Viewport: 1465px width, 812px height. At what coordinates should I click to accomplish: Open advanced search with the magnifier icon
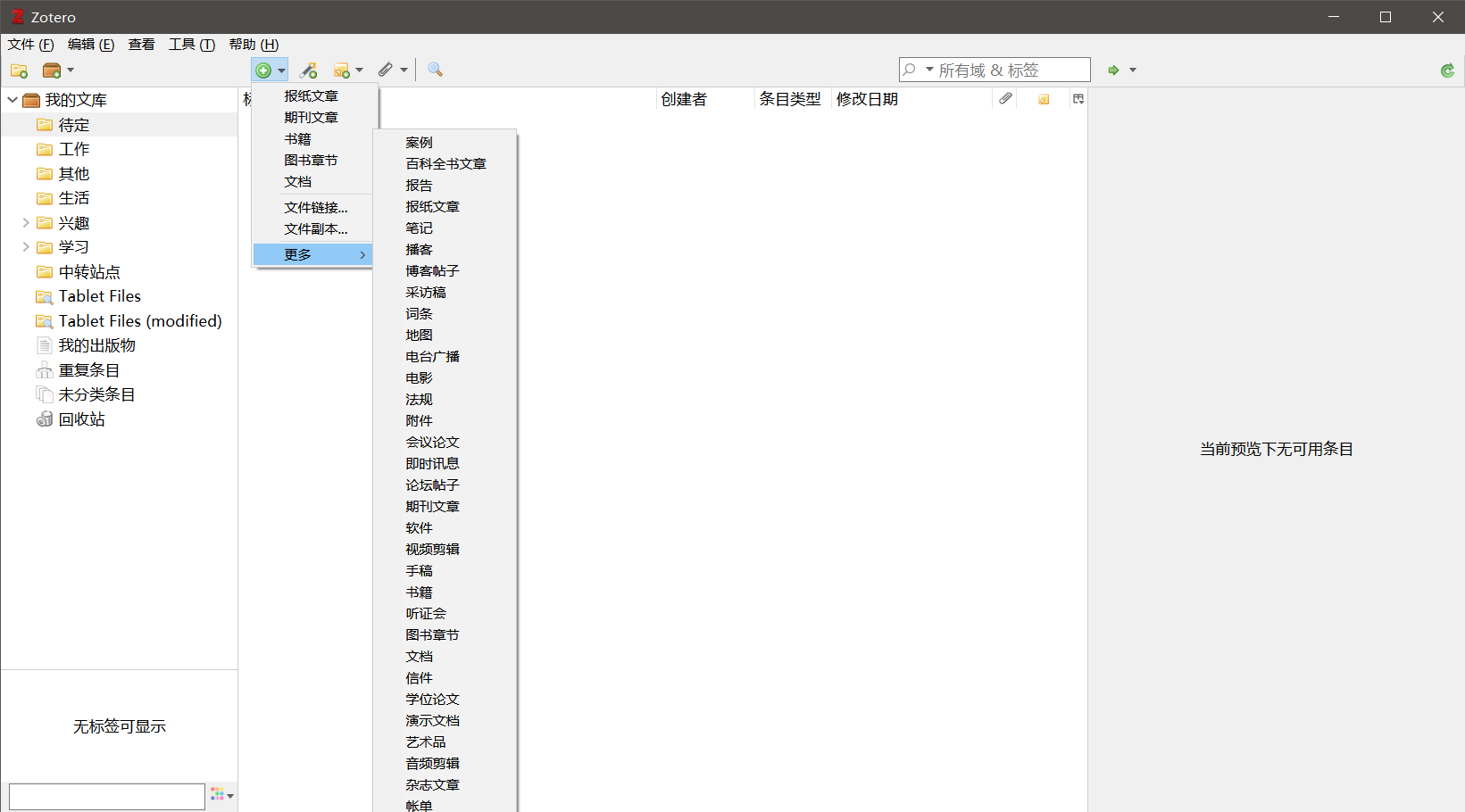pyautogui.click(x=435, y=70)
